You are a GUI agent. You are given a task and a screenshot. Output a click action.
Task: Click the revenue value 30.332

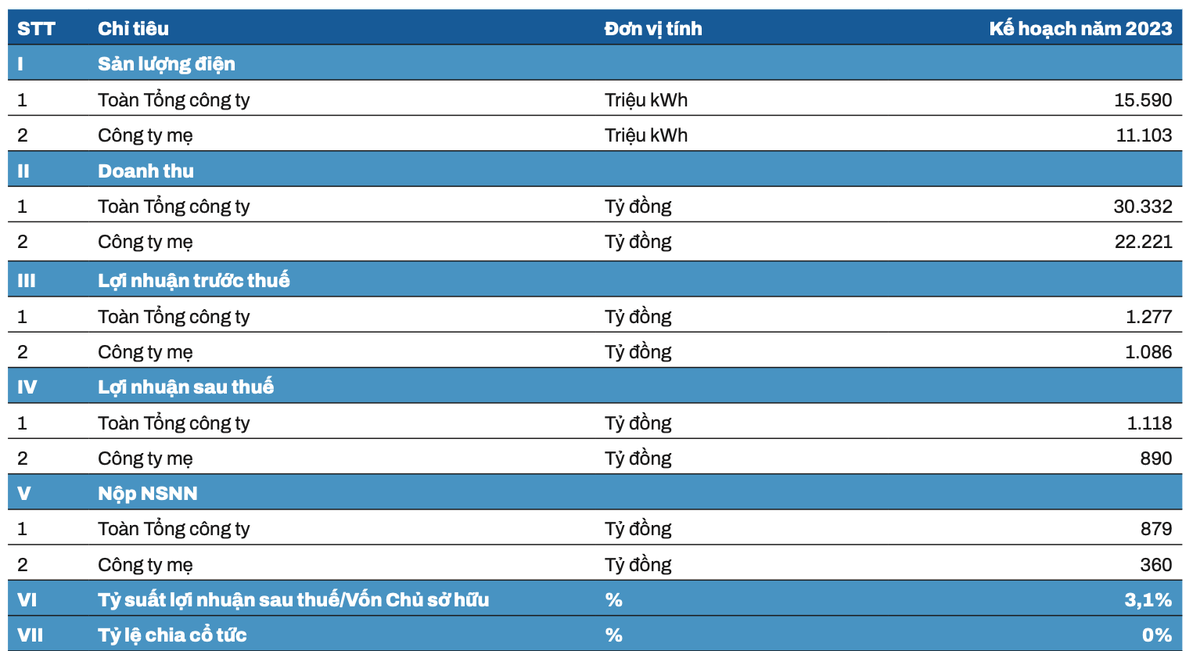click(x=1141, y=207)
